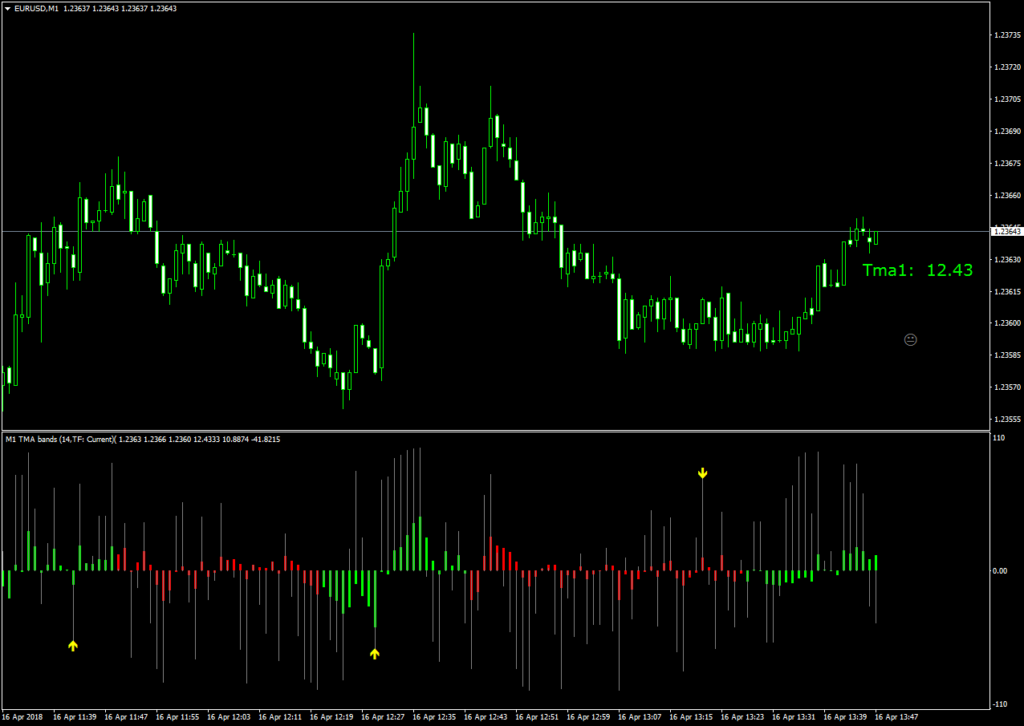
Task: Click the 110 level on indicator scale
Action: 997,438
